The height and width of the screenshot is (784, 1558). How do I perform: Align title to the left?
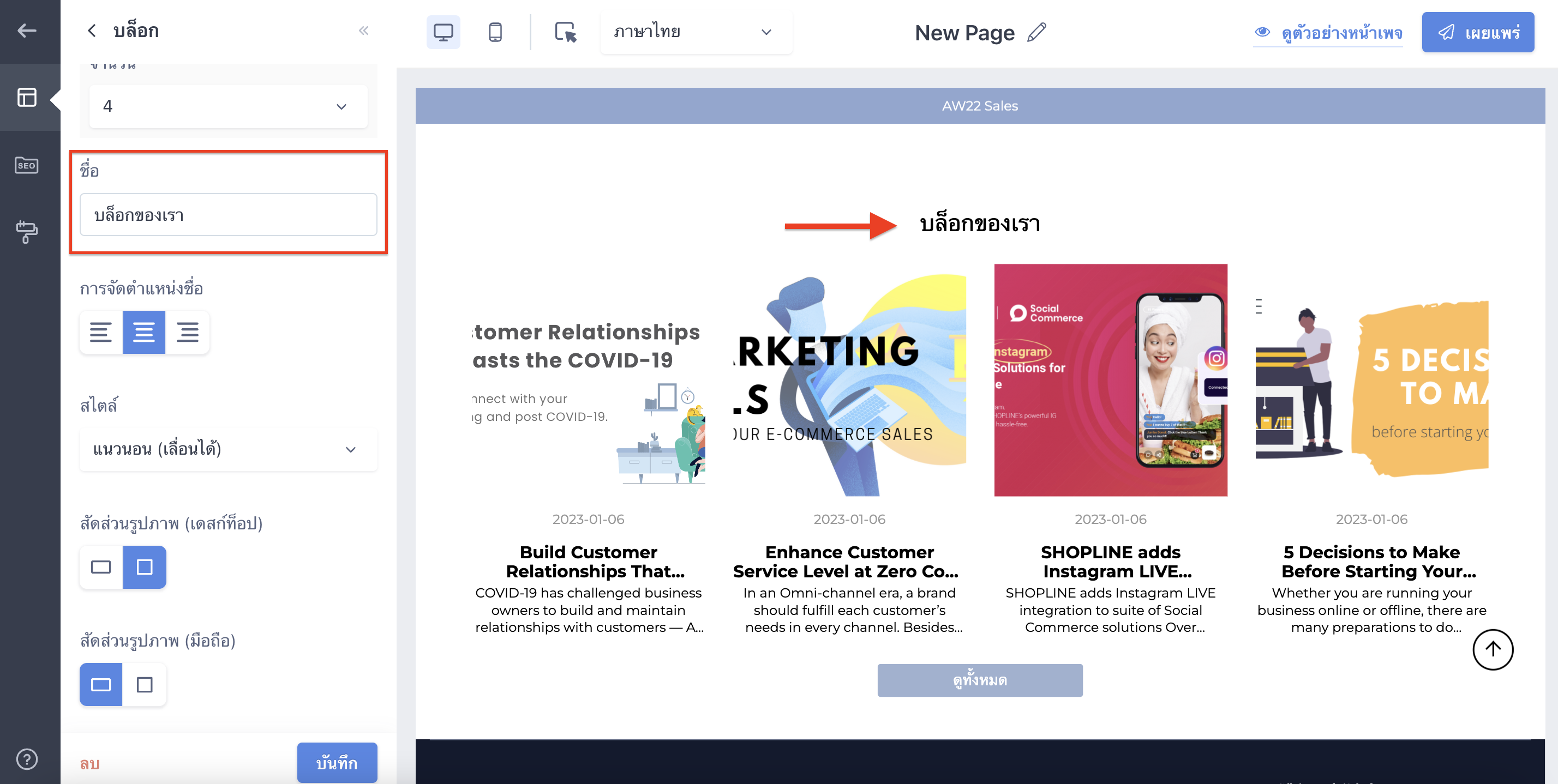(101, 332)
